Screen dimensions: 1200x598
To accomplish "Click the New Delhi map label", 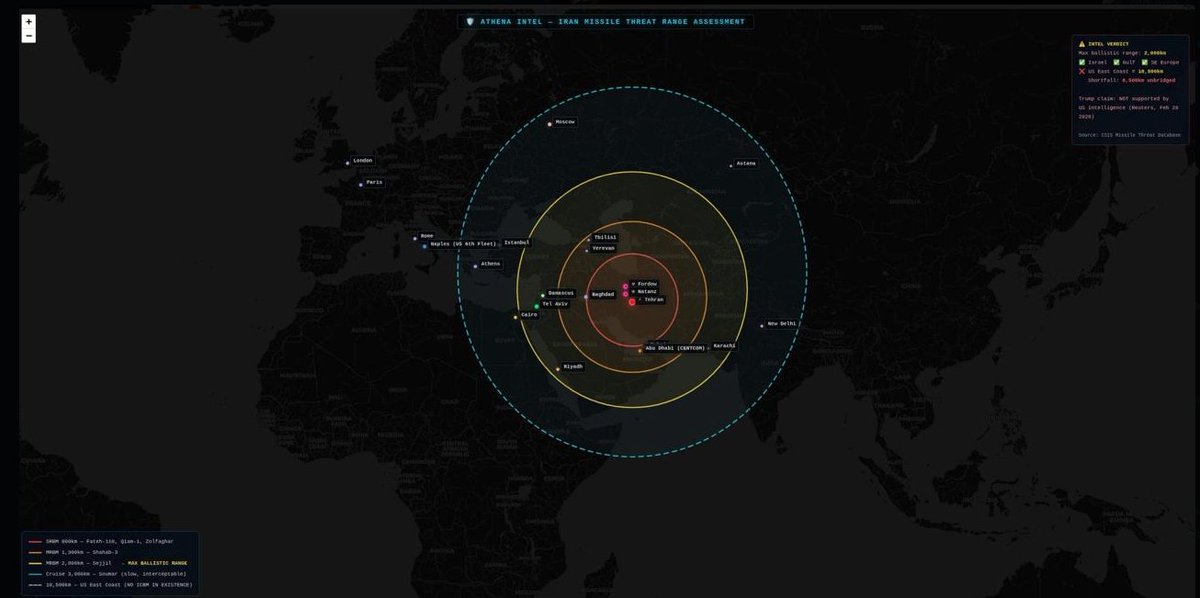I will 781,323.
